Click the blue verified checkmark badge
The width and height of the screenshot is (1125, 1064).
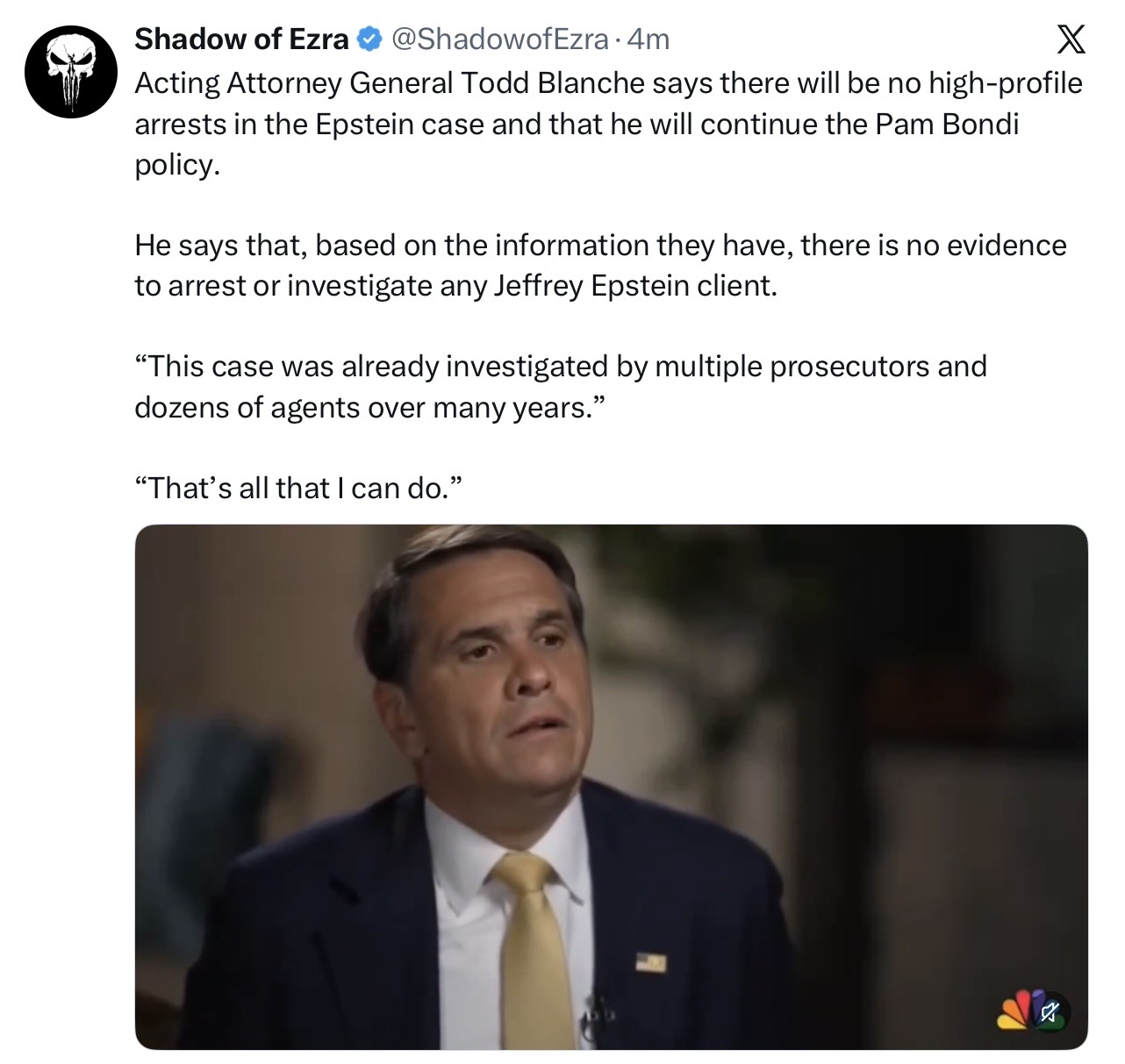coord(369,39)
